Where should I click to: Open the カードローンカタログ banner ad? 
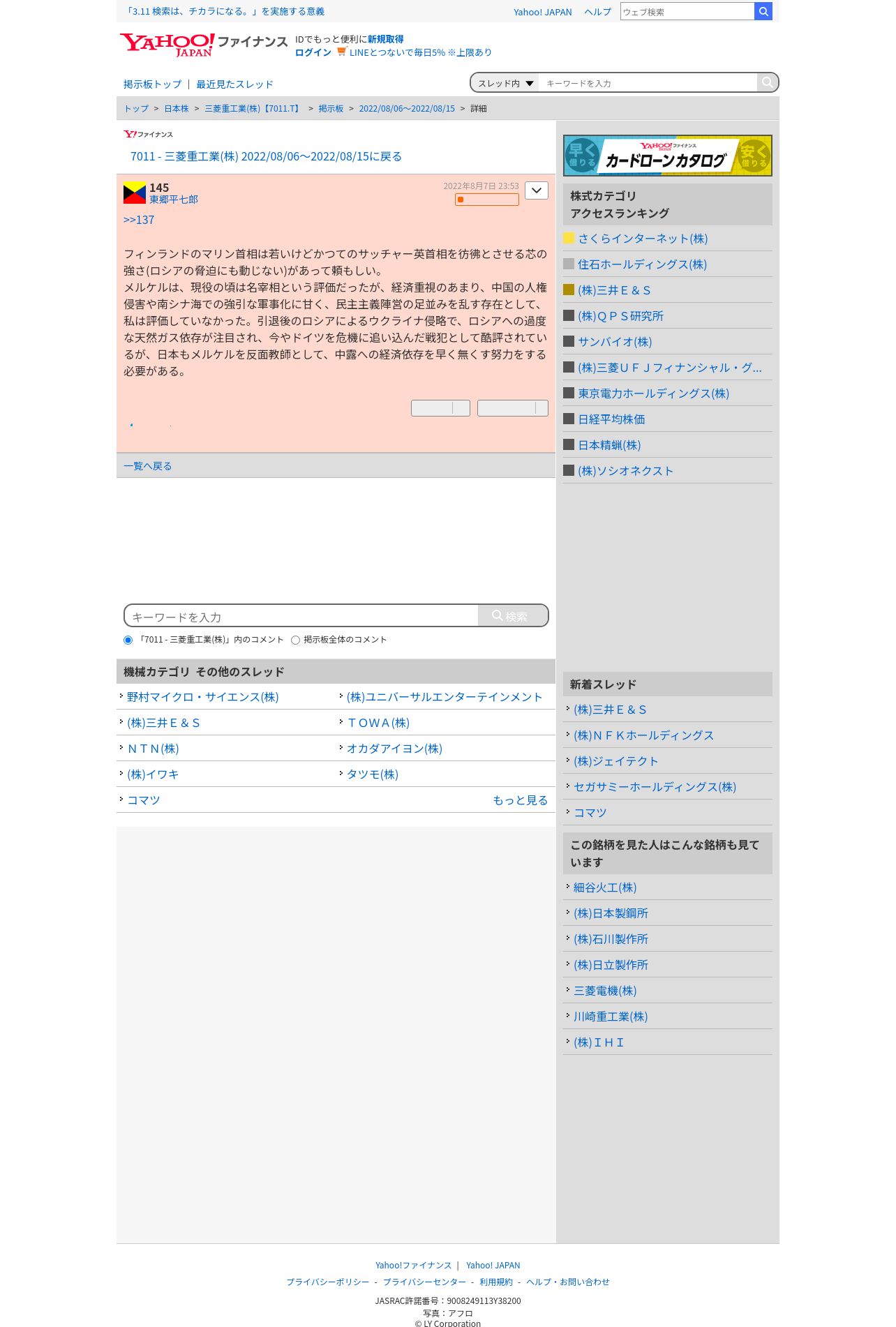[x=667, y=155]
